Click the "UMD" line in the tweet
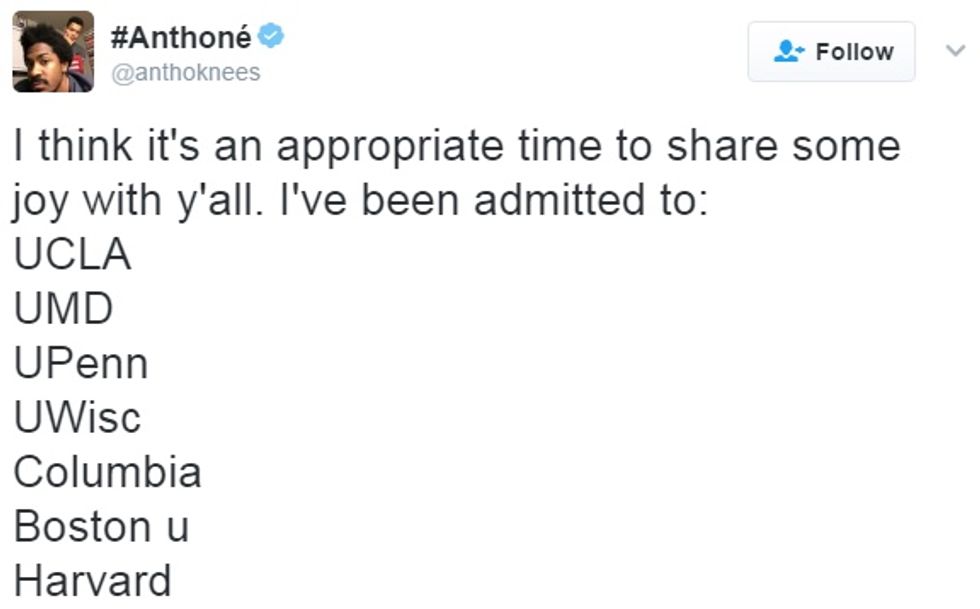 63,309
